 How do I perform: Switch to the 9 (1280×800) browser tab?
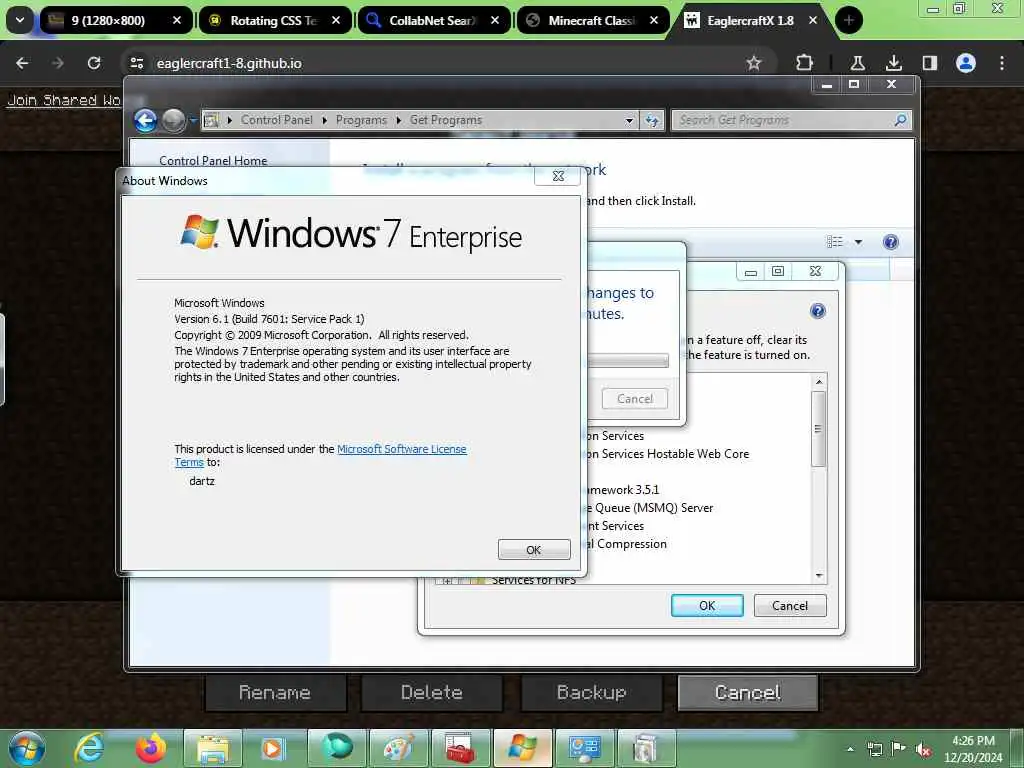116,20
